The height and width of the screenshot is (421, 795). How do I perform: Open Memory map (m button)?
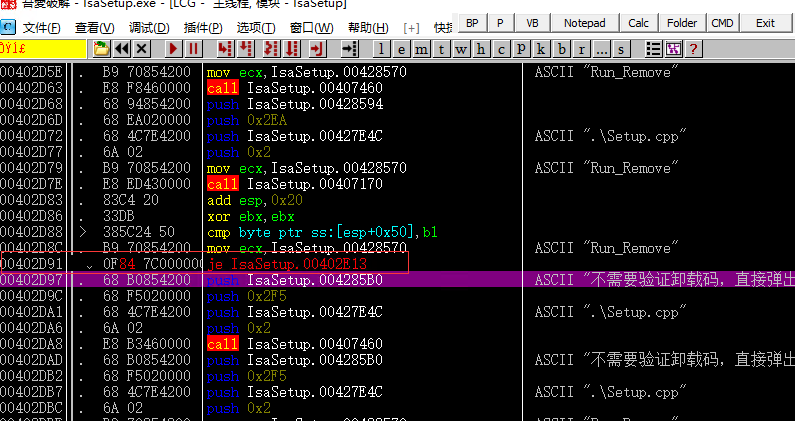pos(421,49)
